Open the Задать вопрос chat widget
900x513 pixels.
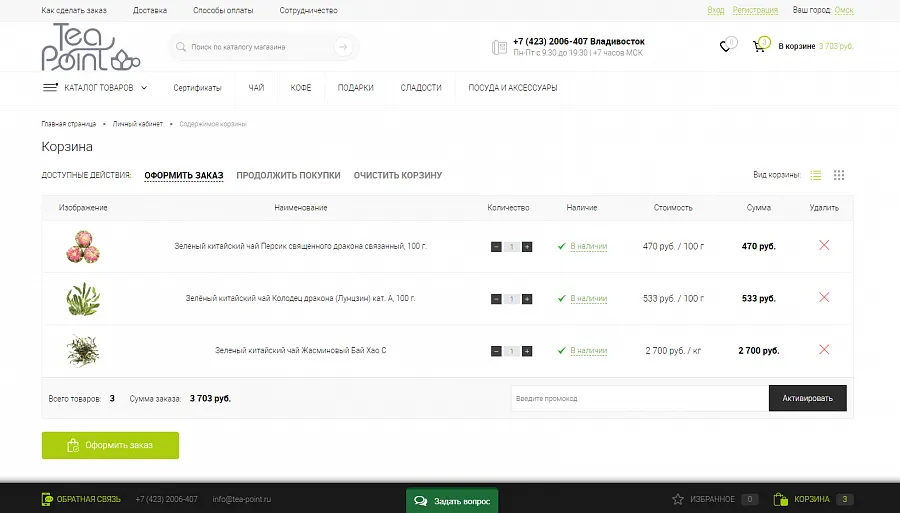pos(452,501)
